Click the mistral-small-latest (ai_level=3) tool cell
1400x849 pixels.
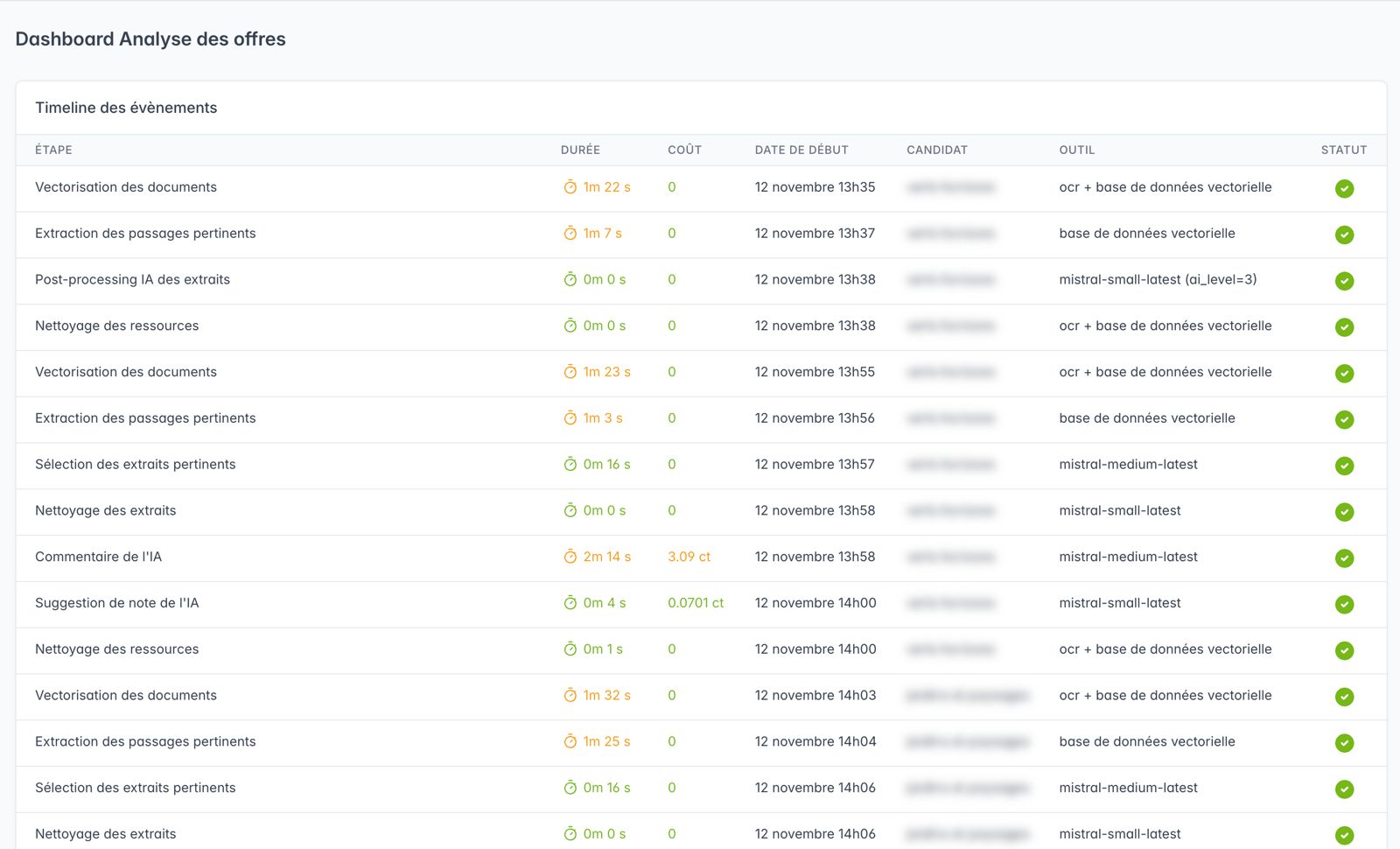click(x=1158, y=280)
